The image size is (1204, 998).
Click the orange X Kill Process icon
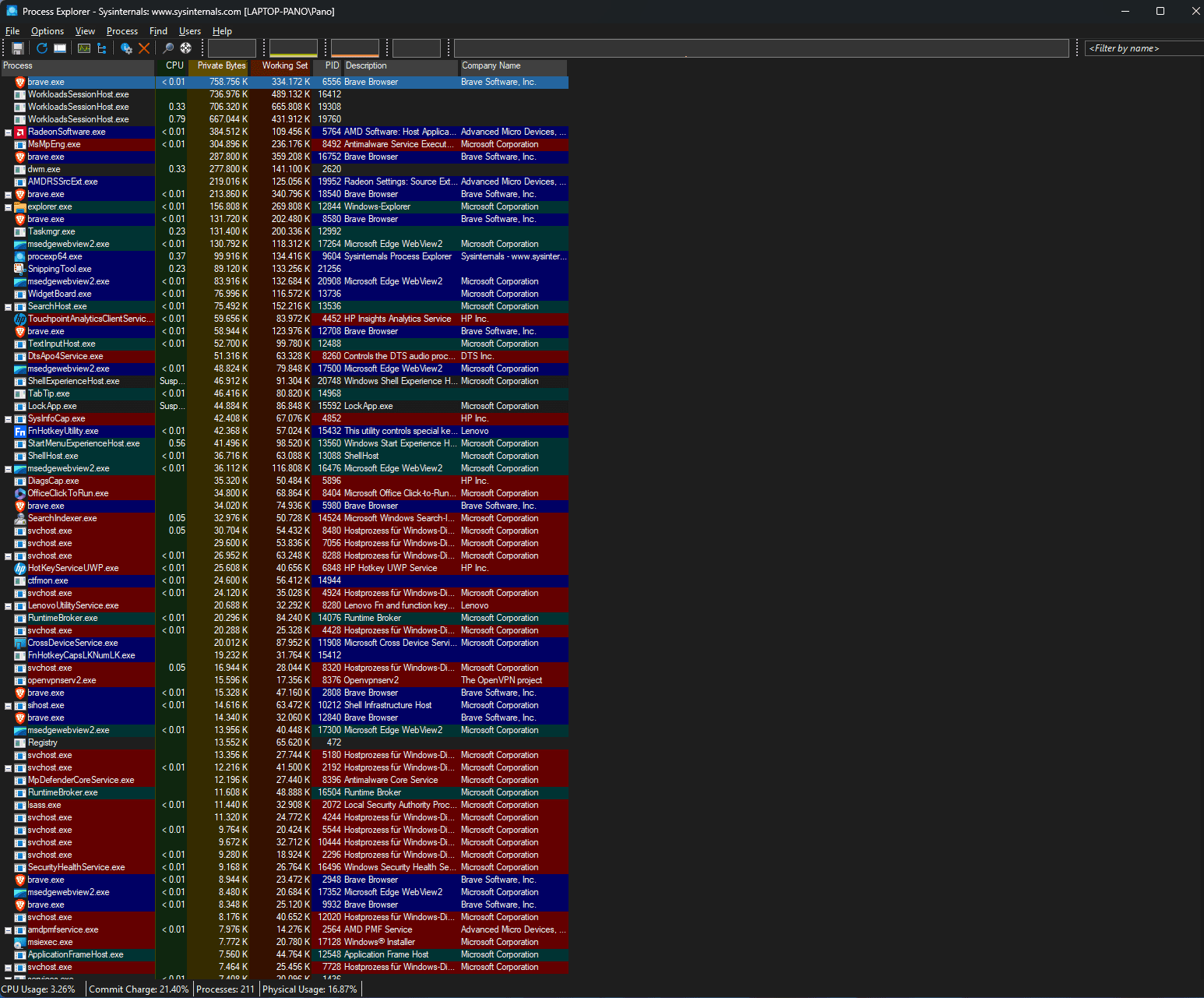click(x=144, y=48)
